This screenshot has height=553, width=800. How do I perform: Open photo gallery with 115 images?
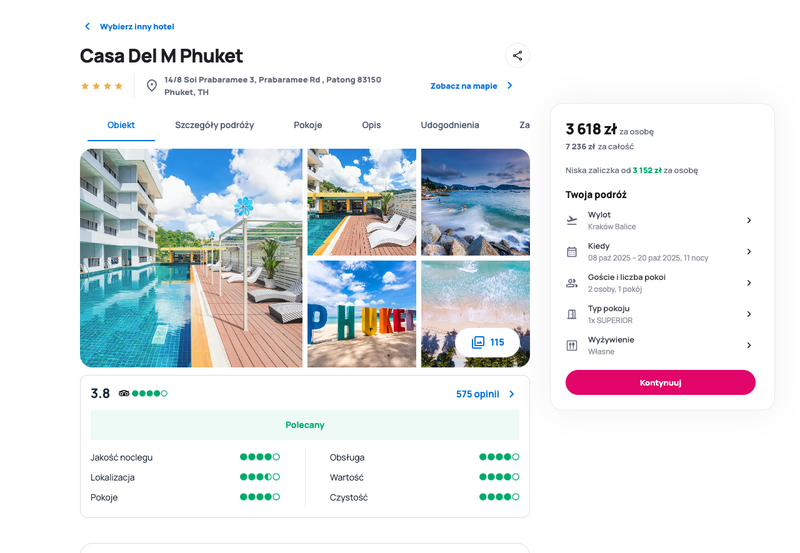point(488,342)
